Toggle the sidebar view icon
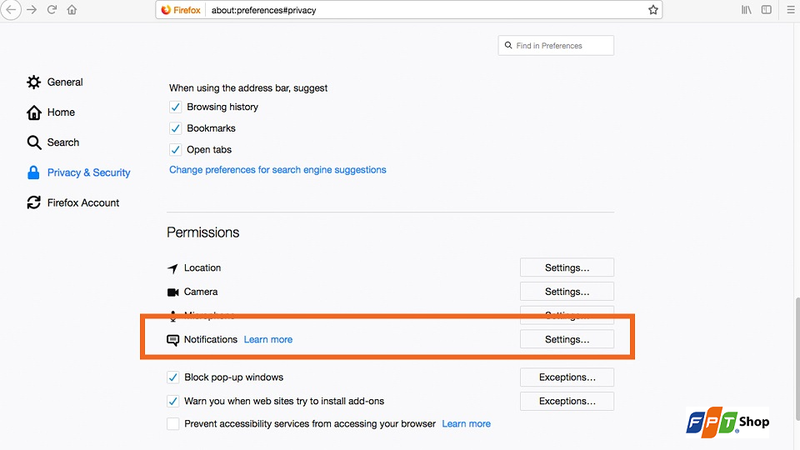Screen dimensions: 800x450 (x=766, y=10)
